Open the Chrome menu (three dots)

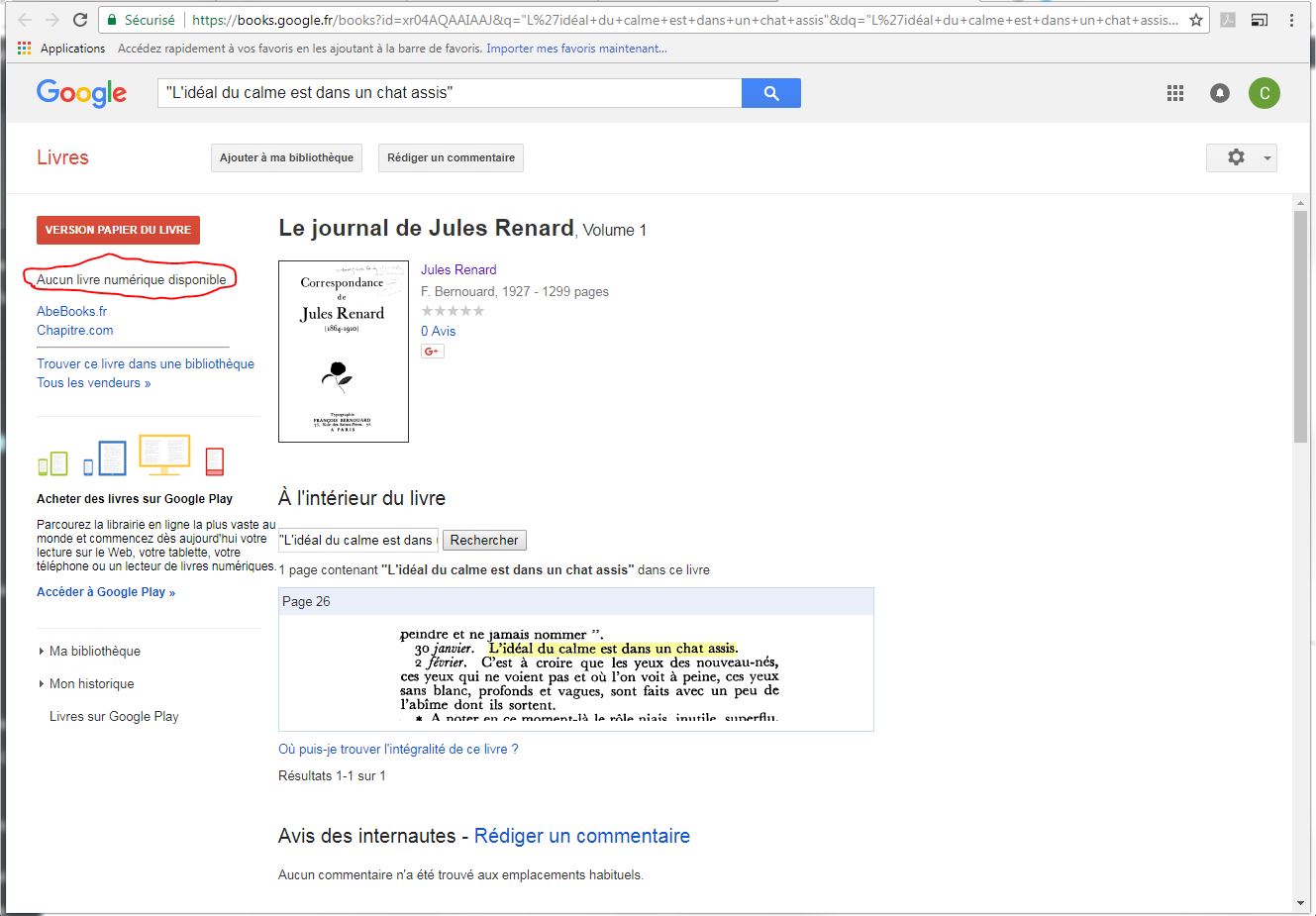tap(1291, 20)
